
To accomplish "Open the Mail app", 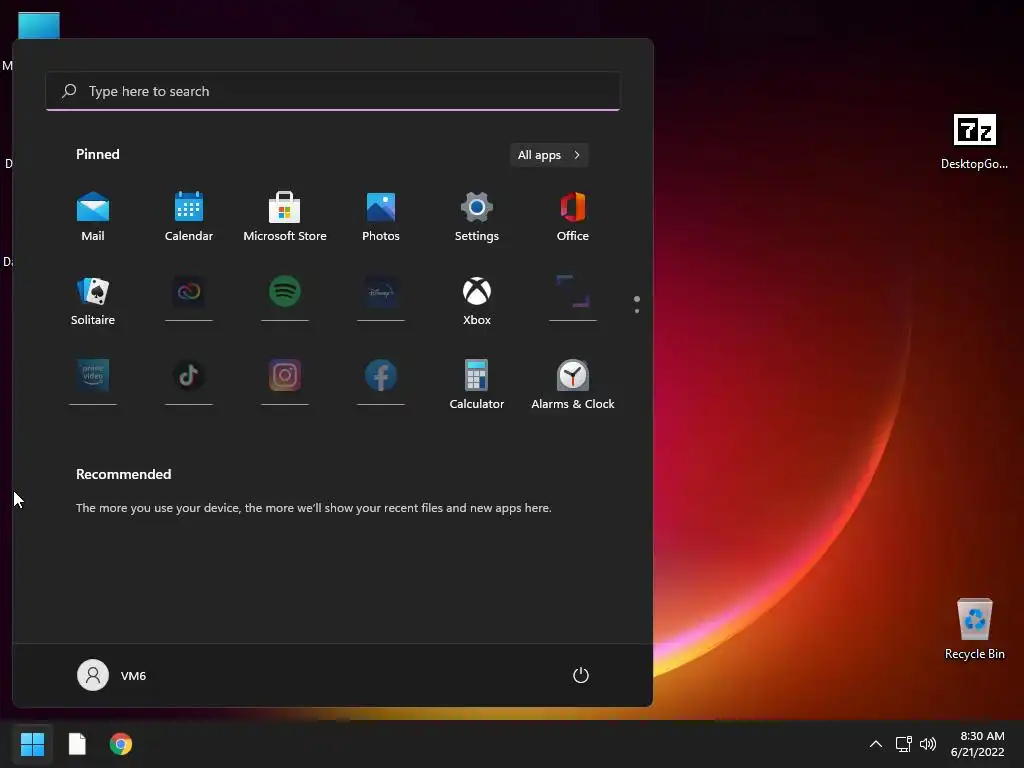I will click(x=93, y=217).
